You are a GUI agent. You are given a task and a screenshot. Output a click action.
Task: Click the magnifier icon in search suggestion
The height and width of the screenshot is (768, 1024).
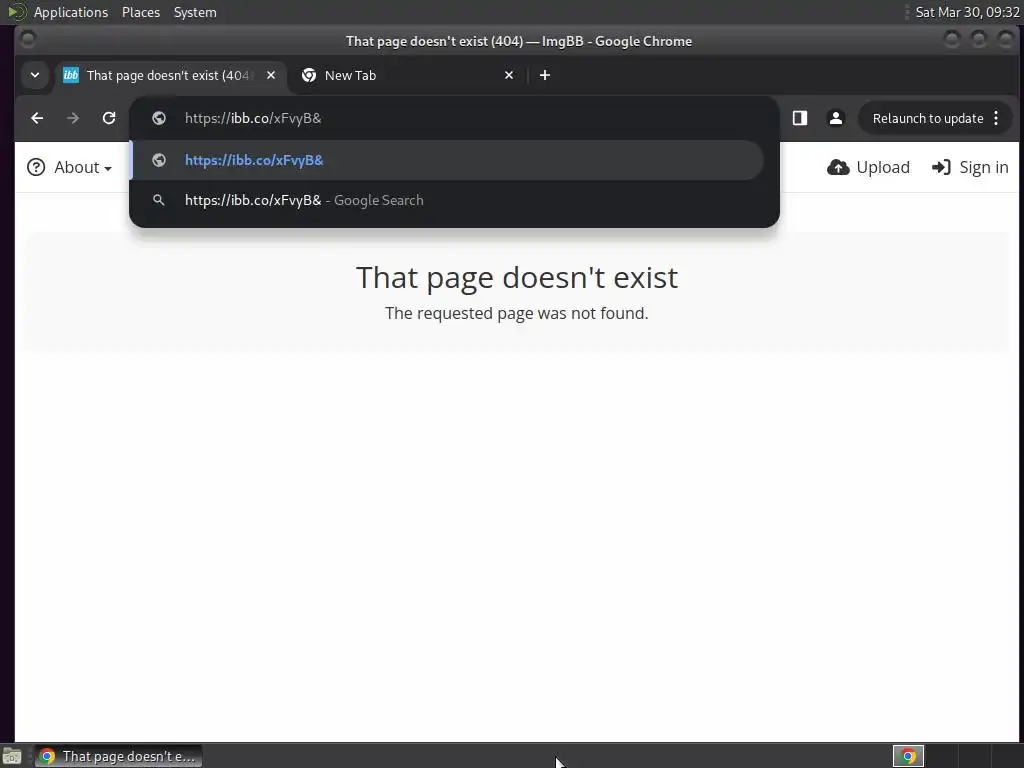[x=159, y=200]
